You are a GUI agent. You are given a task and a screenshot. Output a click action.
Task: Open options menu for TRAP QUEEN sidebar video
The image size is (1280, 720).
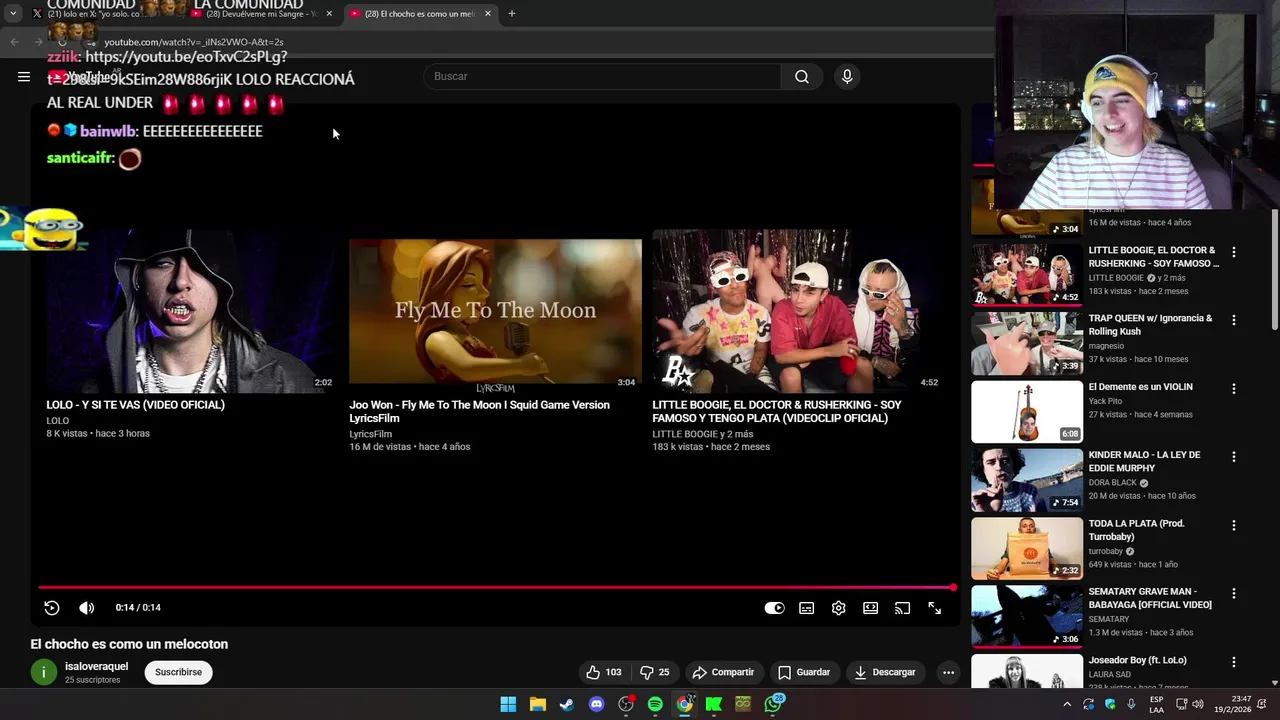tap(1234, 320)
